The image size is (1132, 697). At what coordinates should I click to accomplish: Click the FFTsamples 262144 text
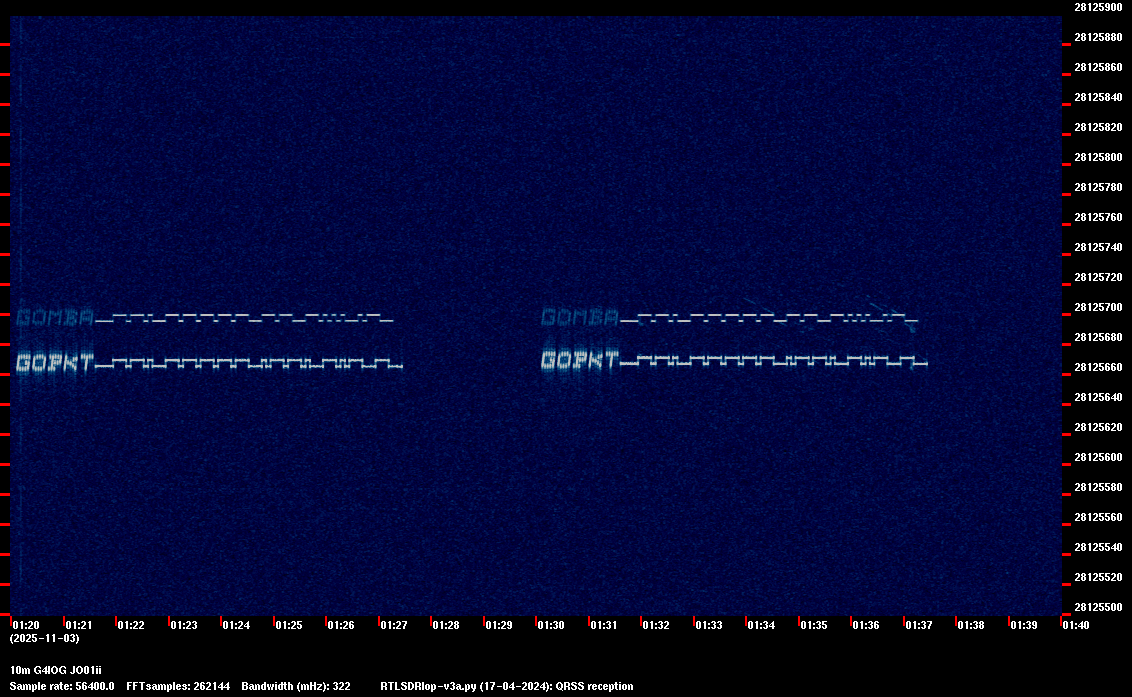coord(178,686)
